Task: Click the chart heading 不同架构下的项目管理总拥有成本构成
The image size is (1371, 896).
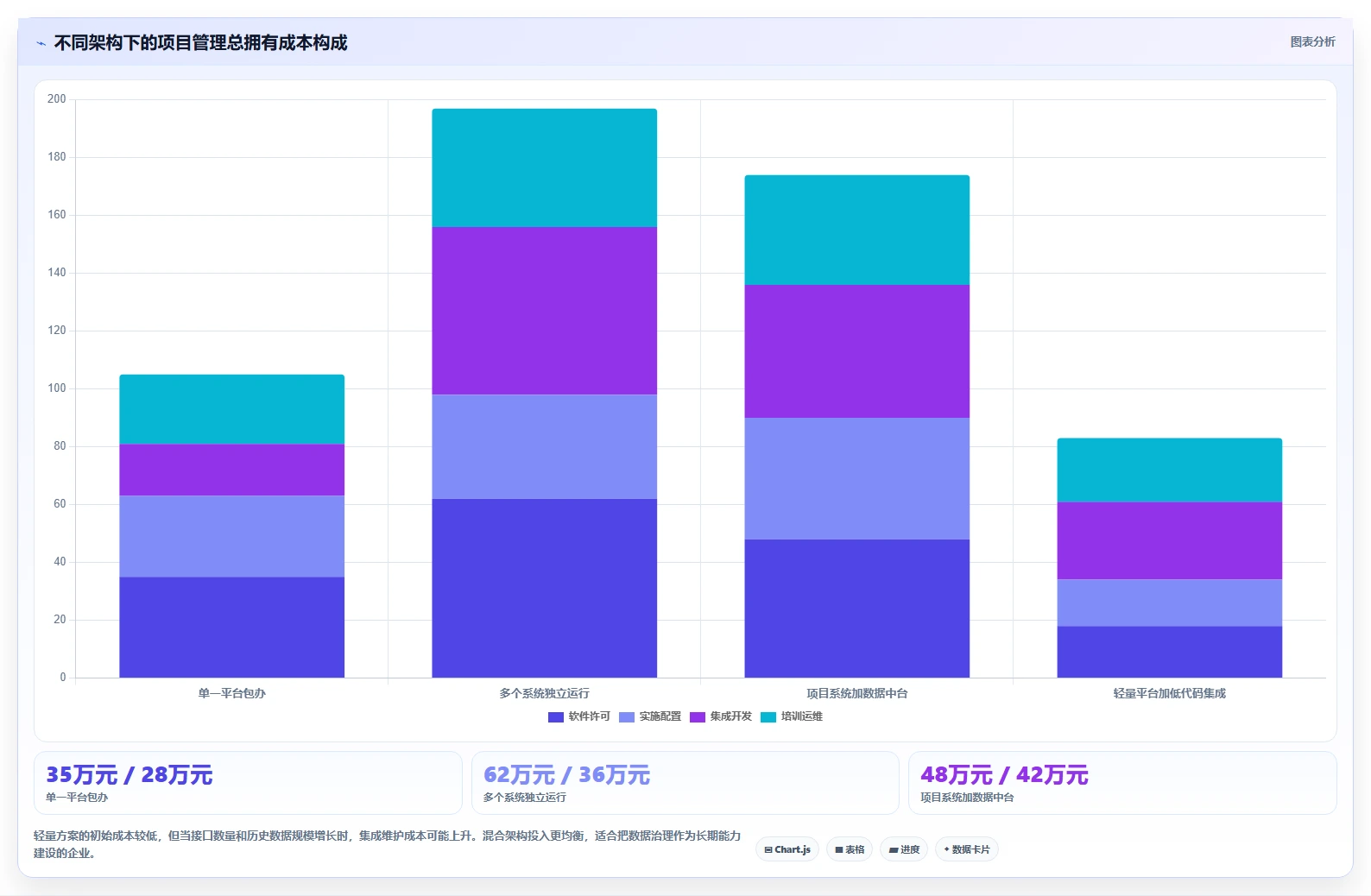Action: (x=200, y=43)
